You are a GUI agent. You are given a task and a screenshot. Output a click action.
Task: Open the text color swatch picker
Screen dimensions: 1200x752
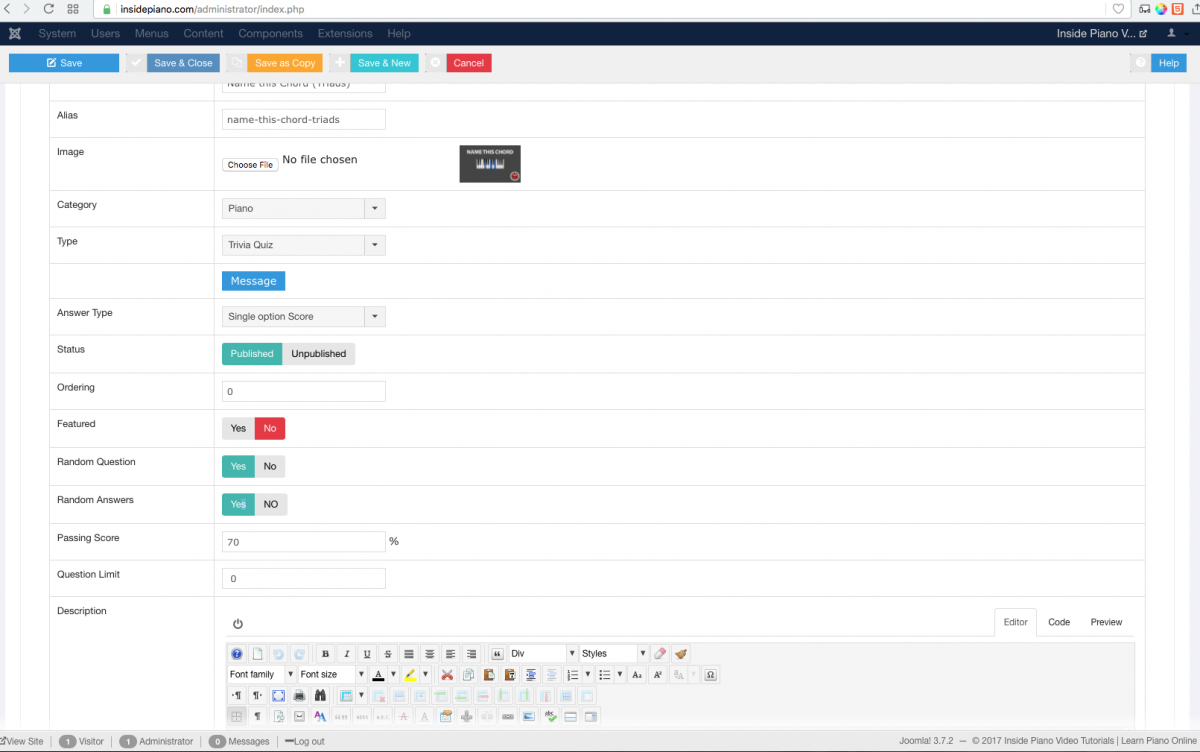(x=393, y=675)
